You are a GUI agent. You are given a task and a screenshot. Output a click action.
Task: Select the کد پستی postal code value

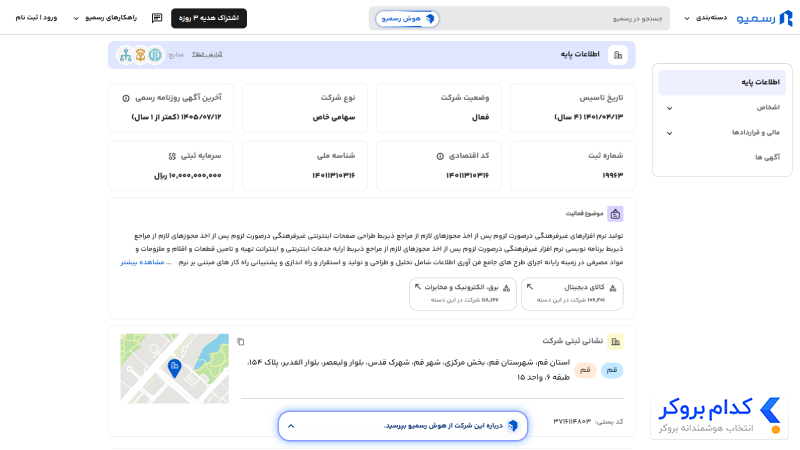click(x=572, y=421)
